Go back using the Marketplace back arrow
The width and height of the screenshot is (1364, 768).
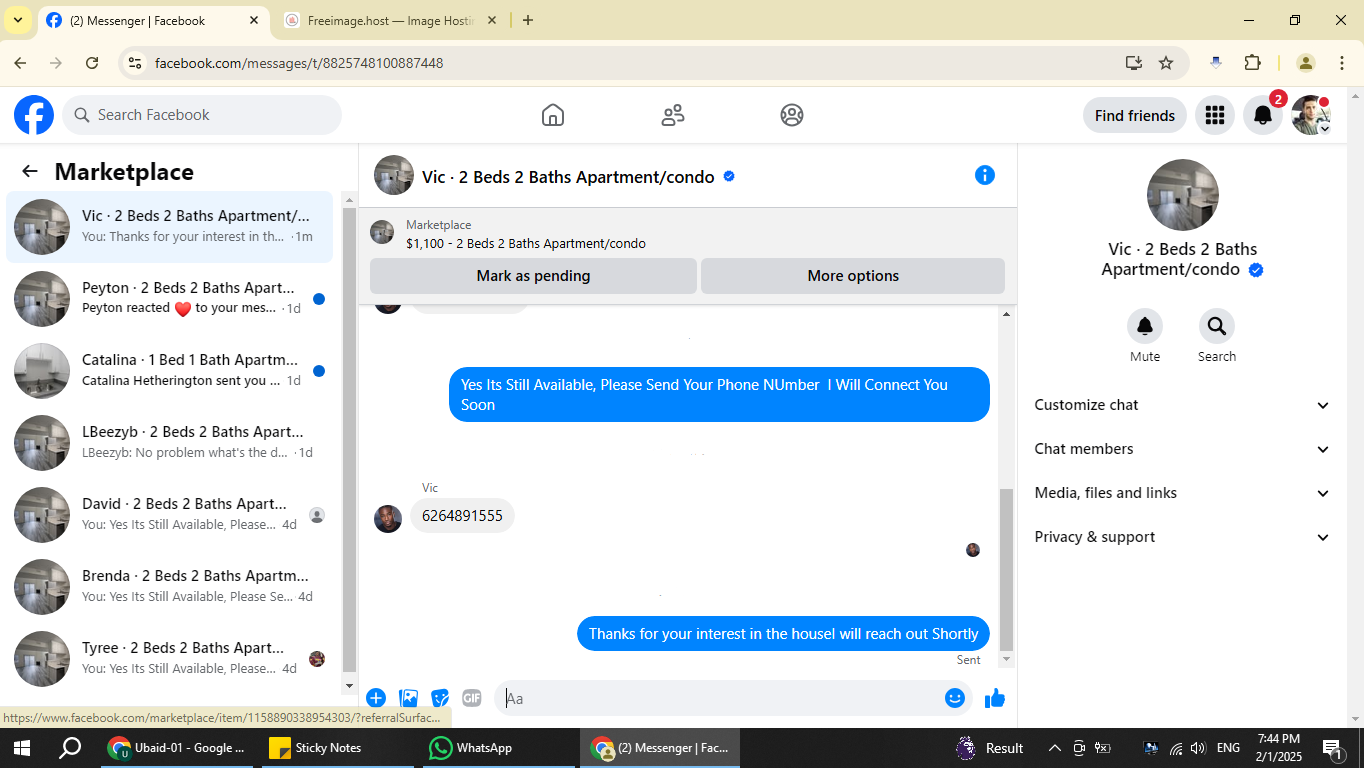tap(30, 171)
